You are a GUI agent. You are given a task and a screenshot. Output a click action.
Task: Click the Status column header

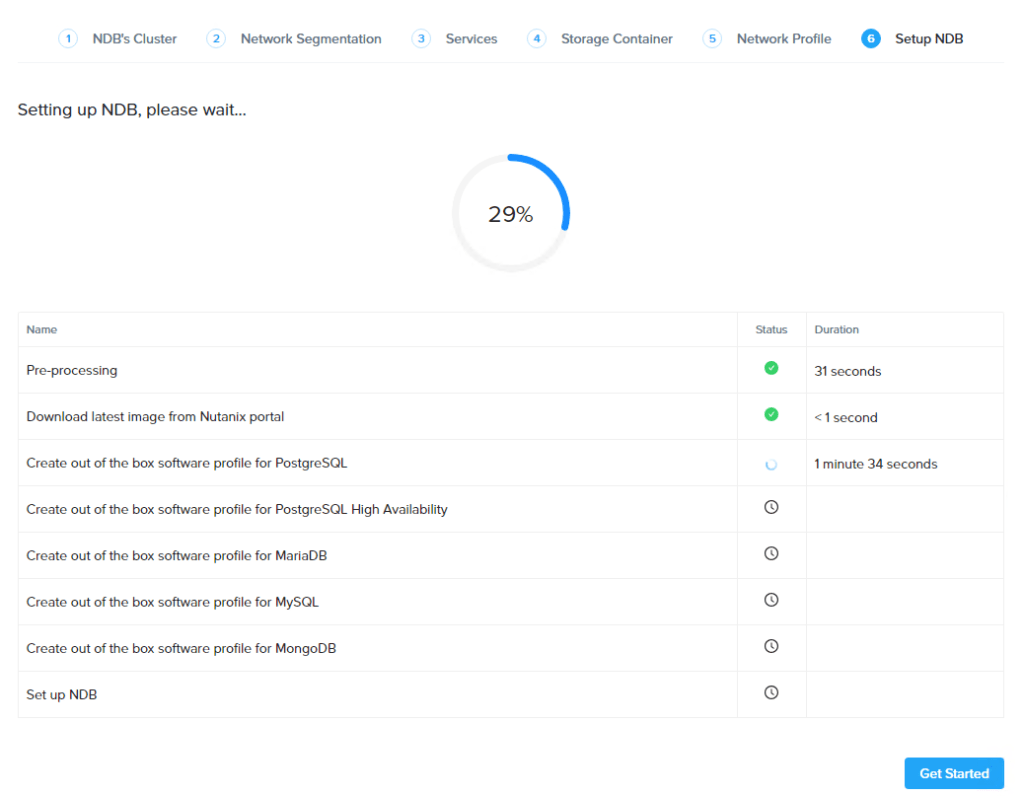[771, 329]
